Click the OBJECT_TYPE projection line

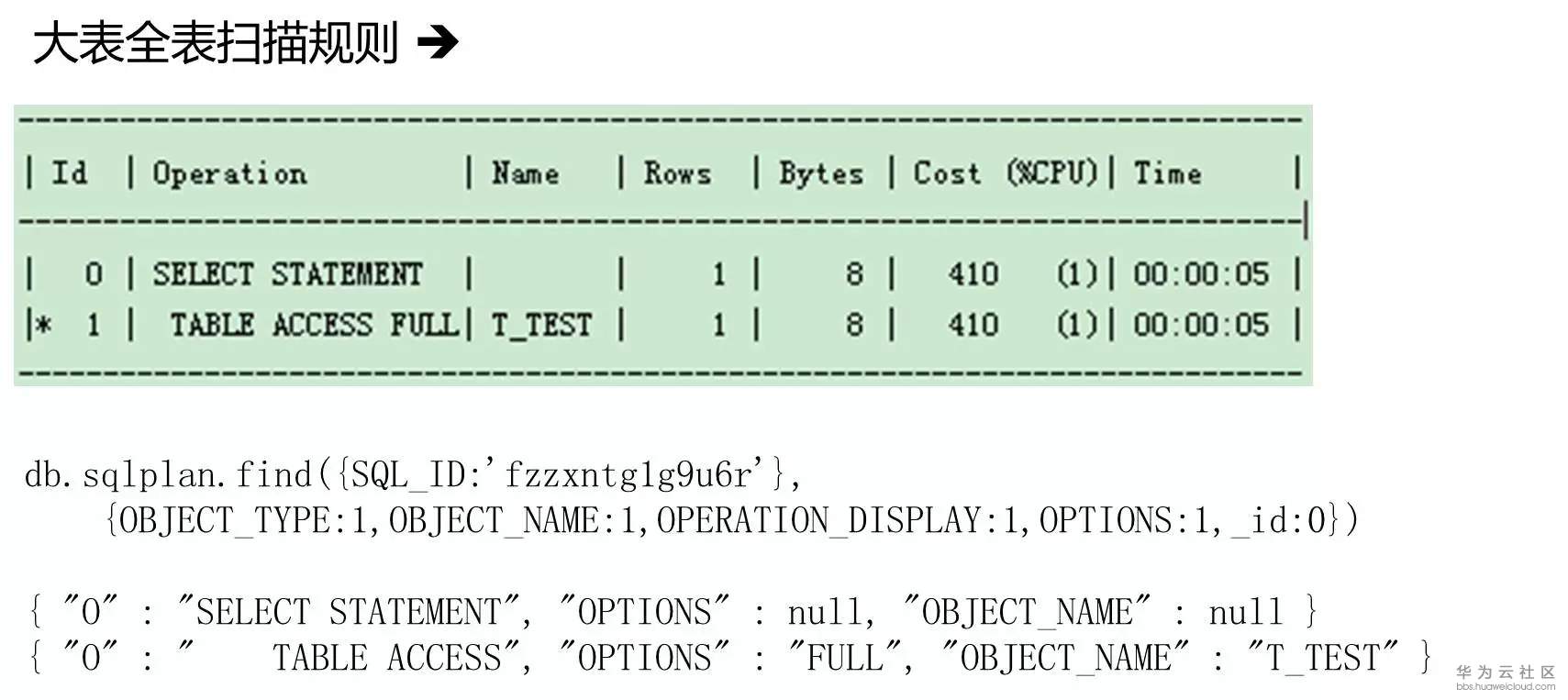(x=731, y=521)
